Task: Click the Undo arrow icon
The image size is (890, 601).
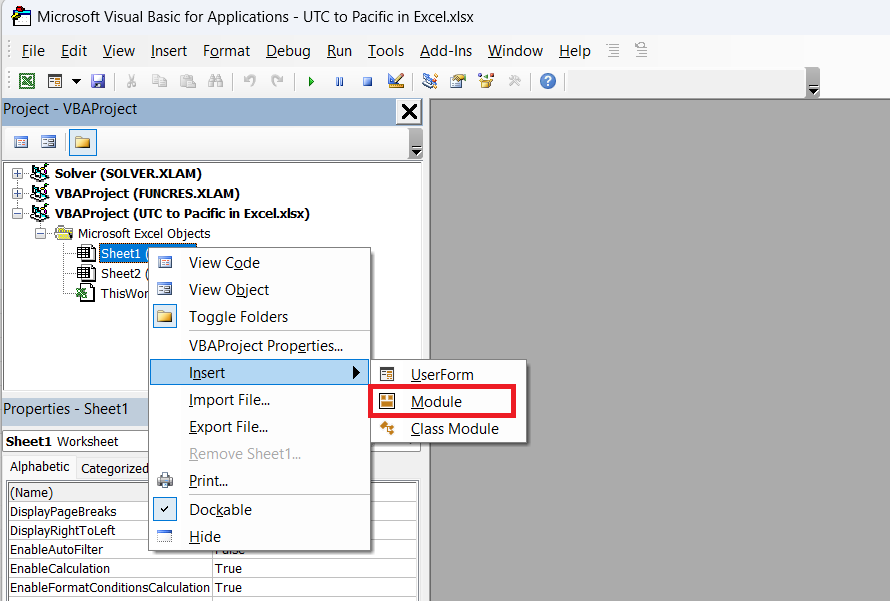Action: click(x=249, y=81)
